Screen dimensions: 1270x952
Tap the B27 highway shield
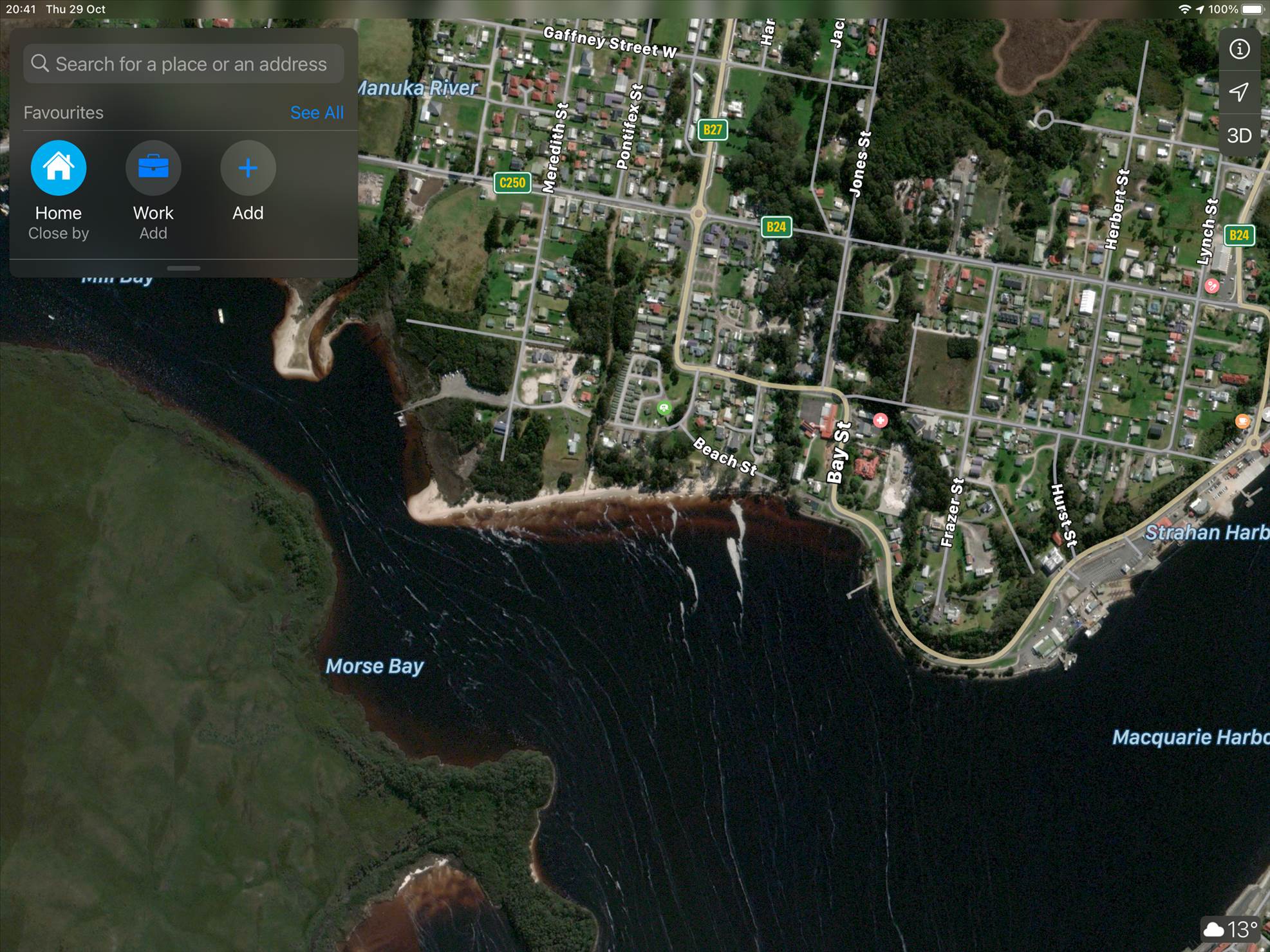[713, 130]
